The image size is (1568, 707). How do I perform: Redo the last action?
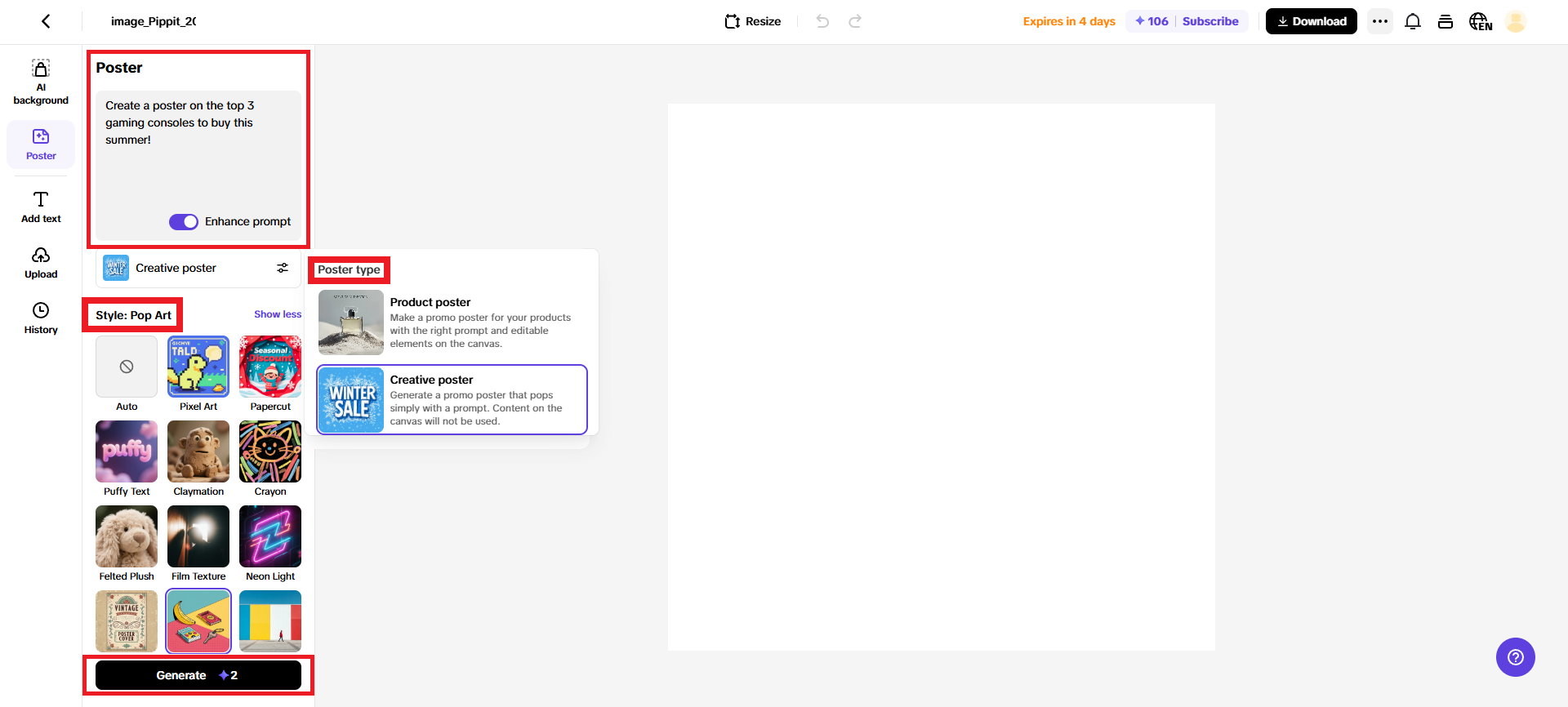pyautogui.click(x=855, y=21)
